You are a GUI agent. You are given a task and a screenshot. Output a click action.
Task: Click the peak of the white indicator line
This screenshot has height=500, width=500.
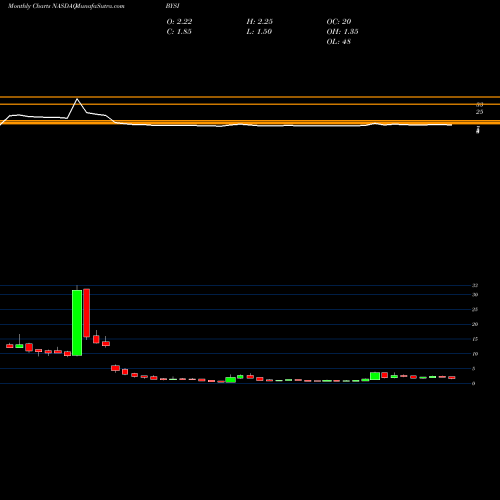[x=77, y=99]
